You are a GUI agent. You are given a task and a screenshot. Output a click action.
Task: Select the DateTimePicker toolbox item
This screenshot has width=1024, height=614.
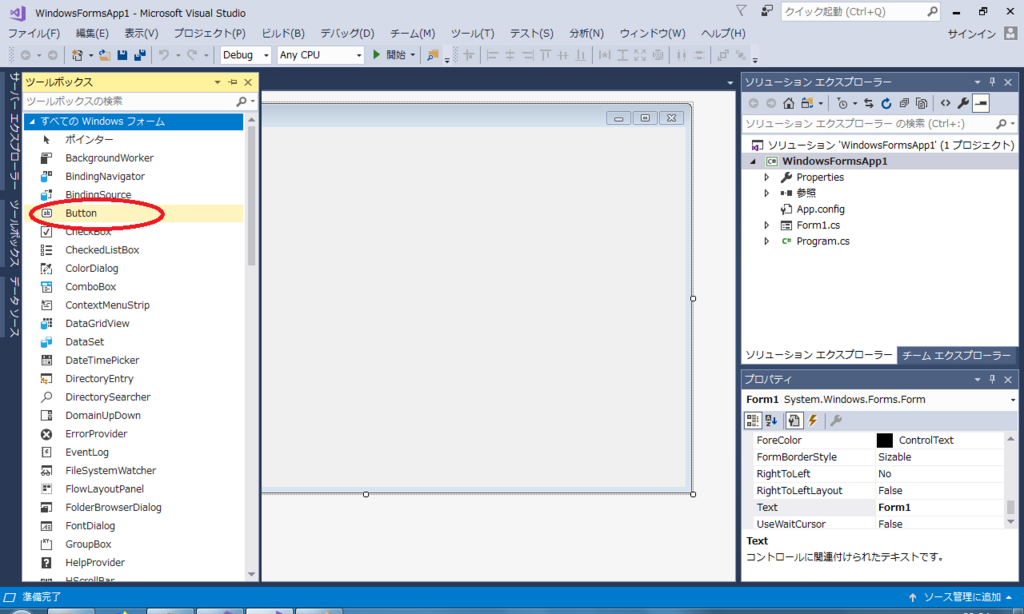(x=102, y=360)
